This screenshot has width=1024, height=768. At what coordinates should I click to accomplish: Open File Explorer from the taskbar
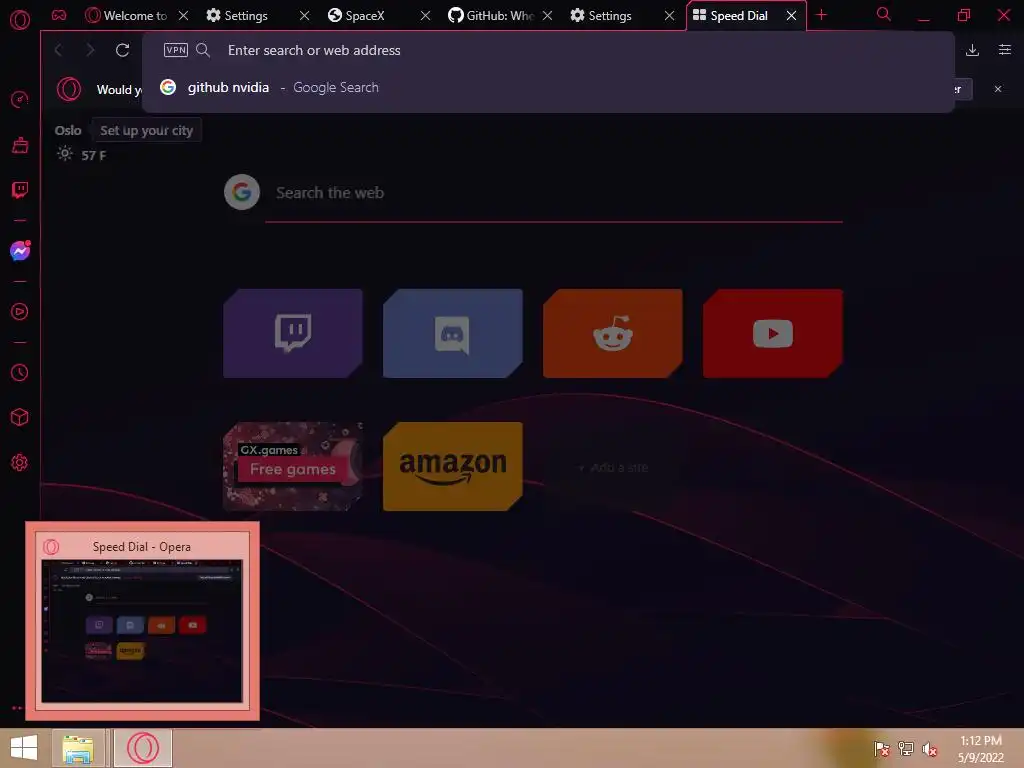pos(78,748)
